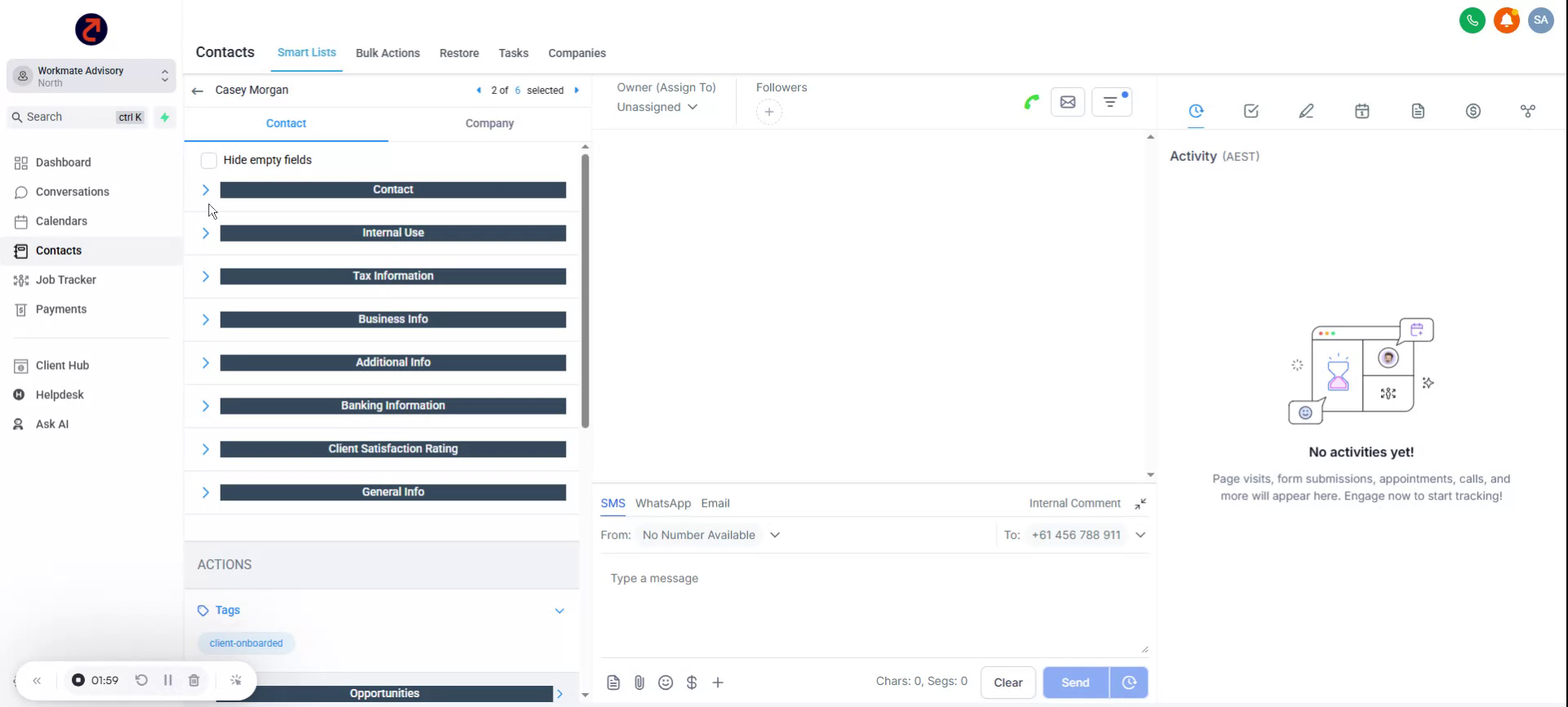The width and height of the screenshot is (1568, 707).
Task: Go to previous contact with small left triangle
Action: coord(479,91)
